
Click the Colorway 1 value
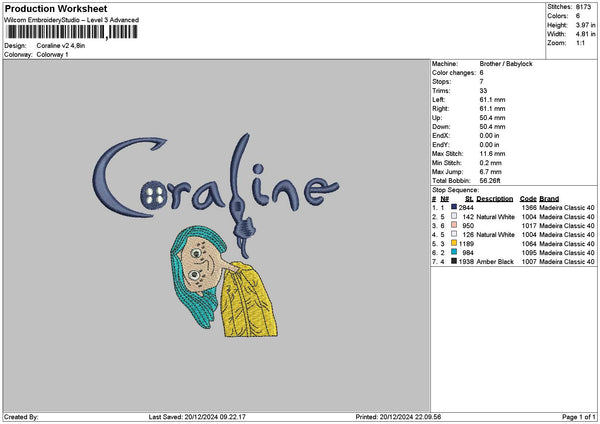click(52, 55)
